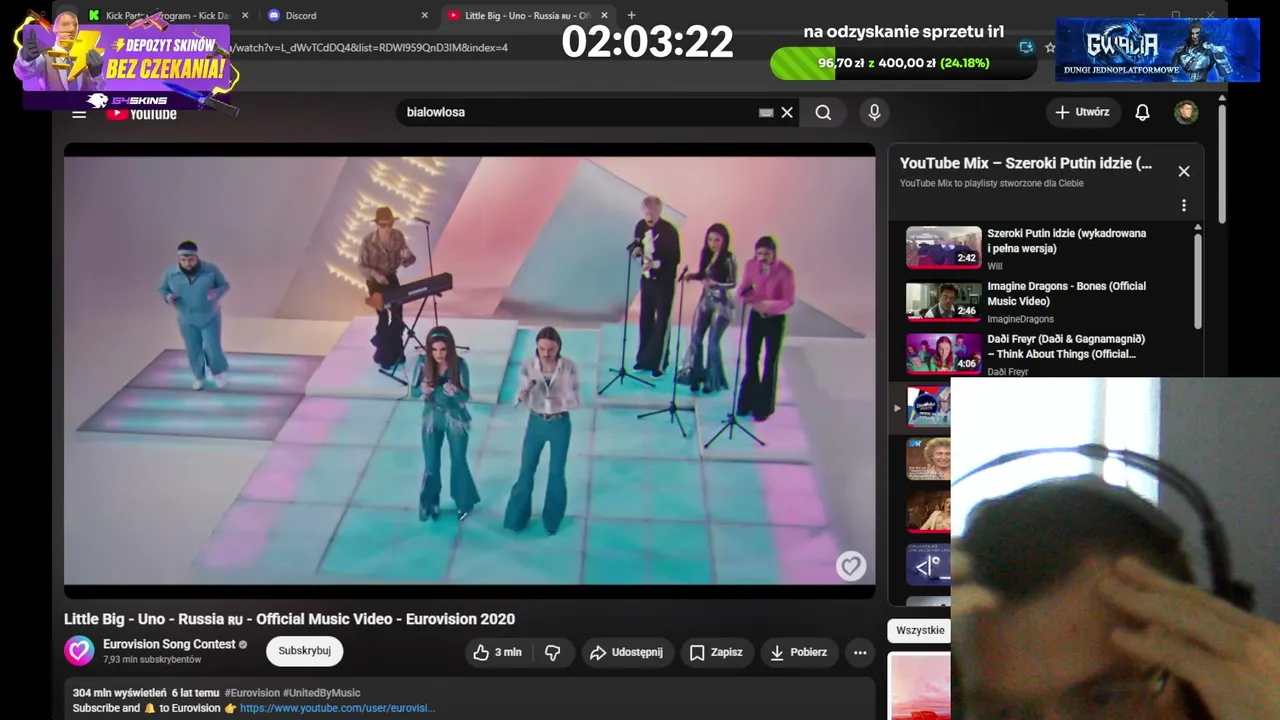This screenshot has height=720, width=1280.
Task: Subscribe with the 'Subskrybuj' button
Action: pyautogui.click(x=305, y=651)
